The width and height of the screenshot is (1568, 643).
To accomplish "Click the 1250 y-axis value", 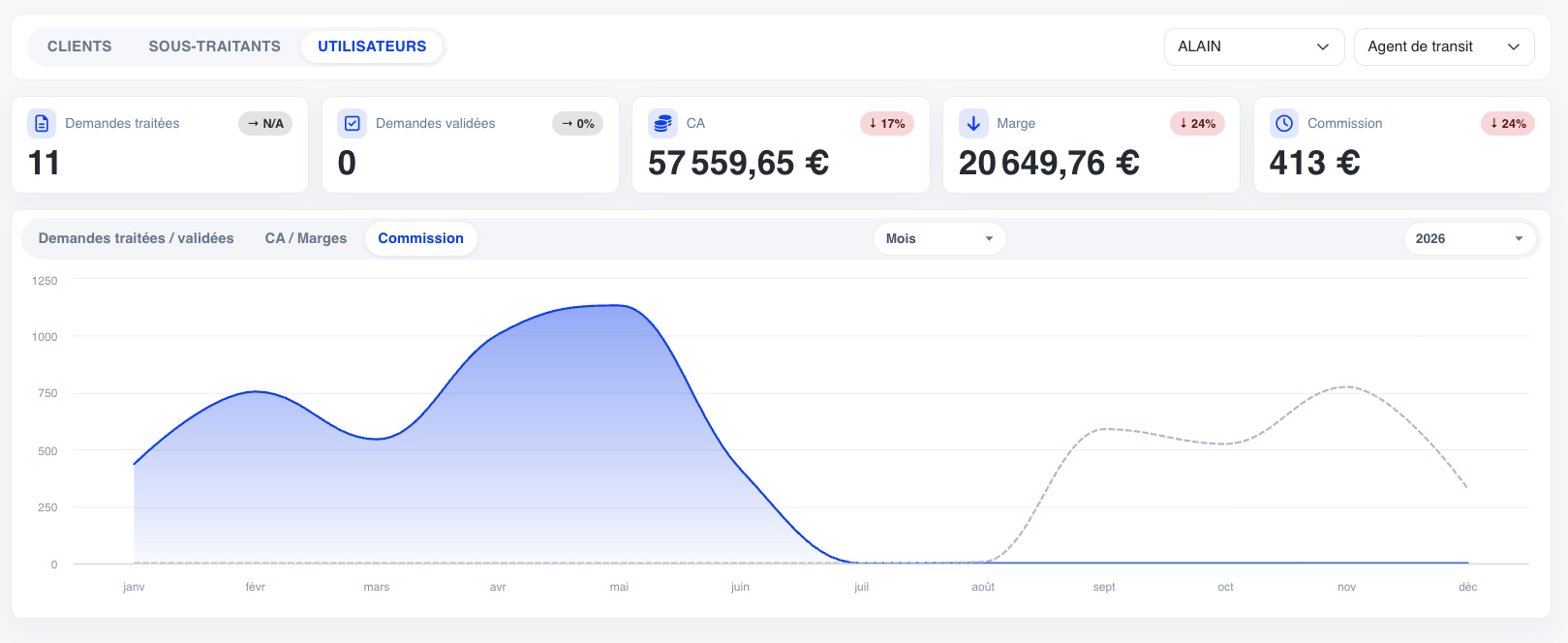I will 45,281.
